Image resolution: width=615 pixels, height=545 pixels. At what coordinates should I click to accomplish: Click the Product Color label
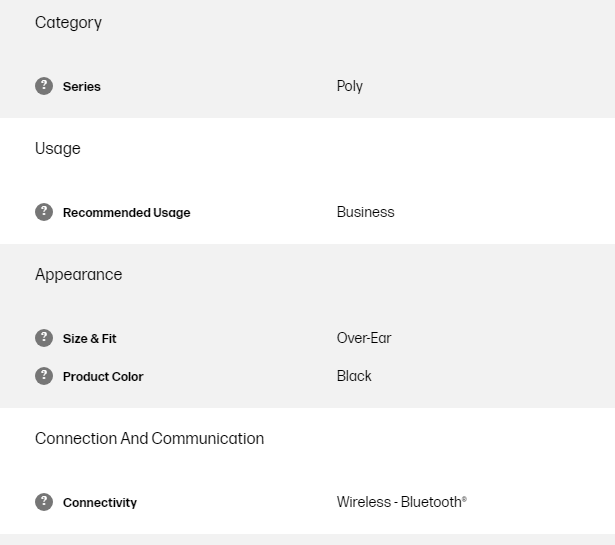(x=103, y=377)
